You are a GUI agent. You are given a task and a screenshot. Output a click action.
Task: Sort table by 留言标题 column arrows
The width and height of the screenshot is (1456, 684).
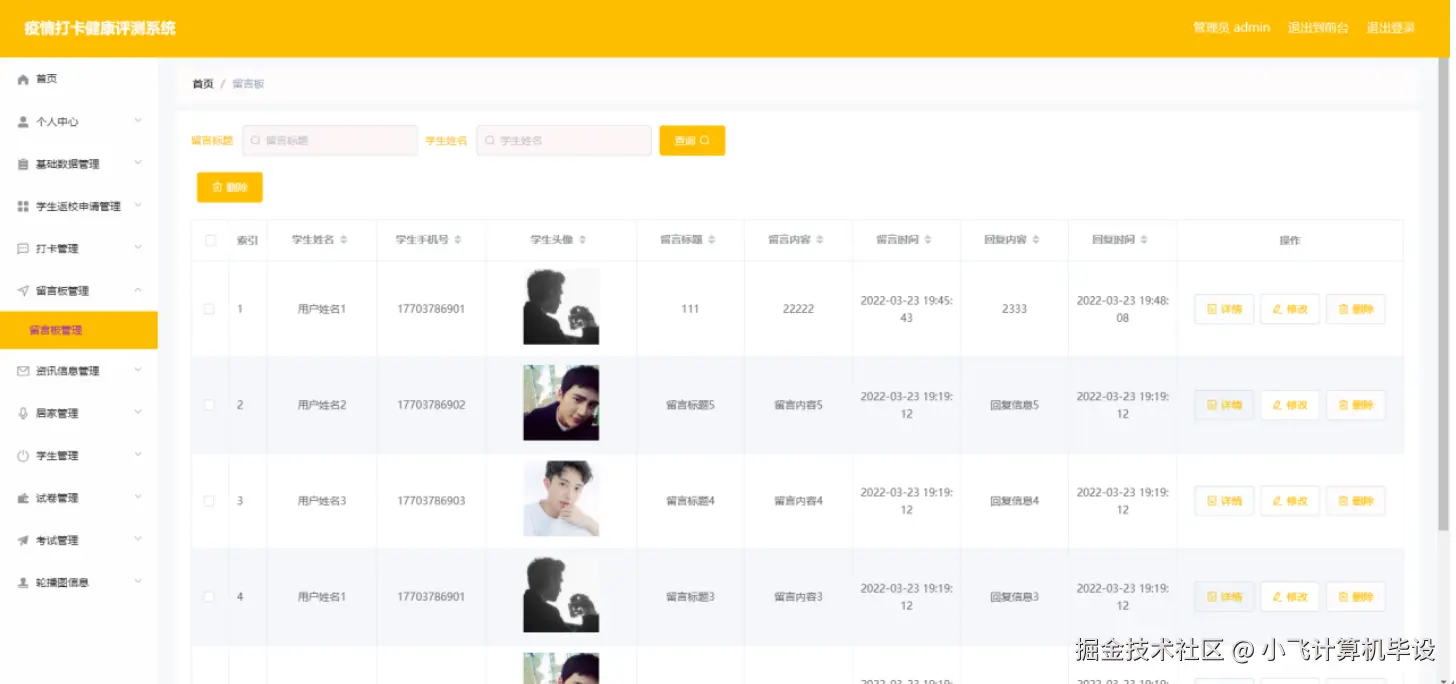[x=712, y=240]
